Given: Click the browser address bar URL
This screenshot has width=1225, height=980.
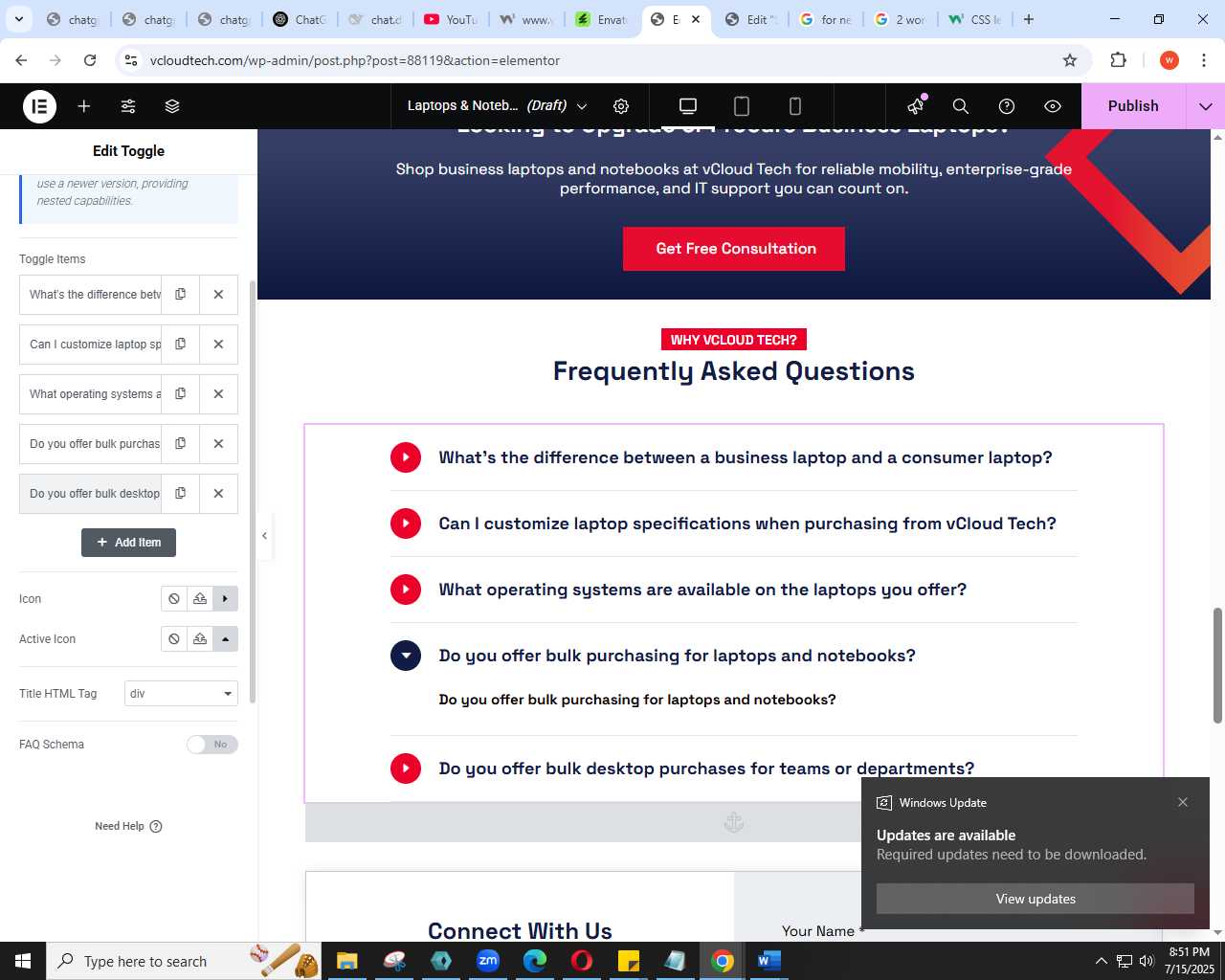Looking at the screenshot, I should (355, 60).
